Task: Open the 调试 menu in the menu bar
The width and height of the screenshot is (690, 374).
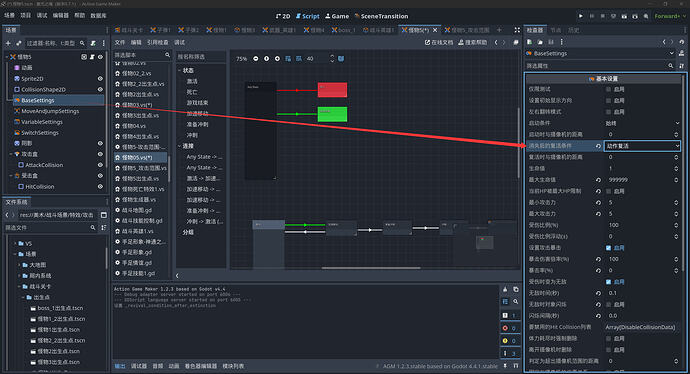Action: pyautogui.click(x=42, y=15)
